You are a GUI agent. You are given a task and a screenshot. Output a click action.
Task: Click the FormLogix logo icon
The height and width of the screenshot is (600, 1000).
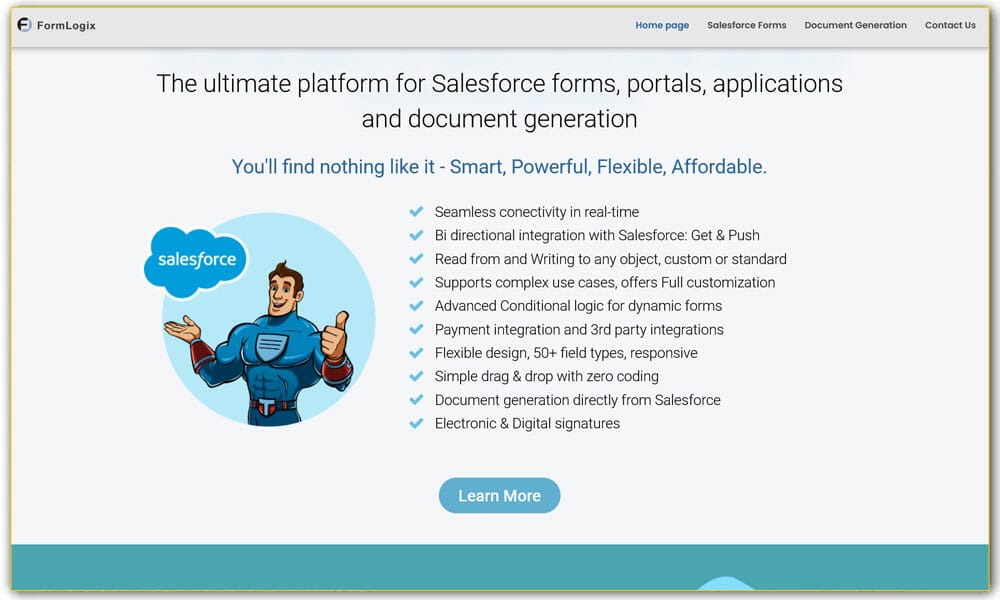22,25
